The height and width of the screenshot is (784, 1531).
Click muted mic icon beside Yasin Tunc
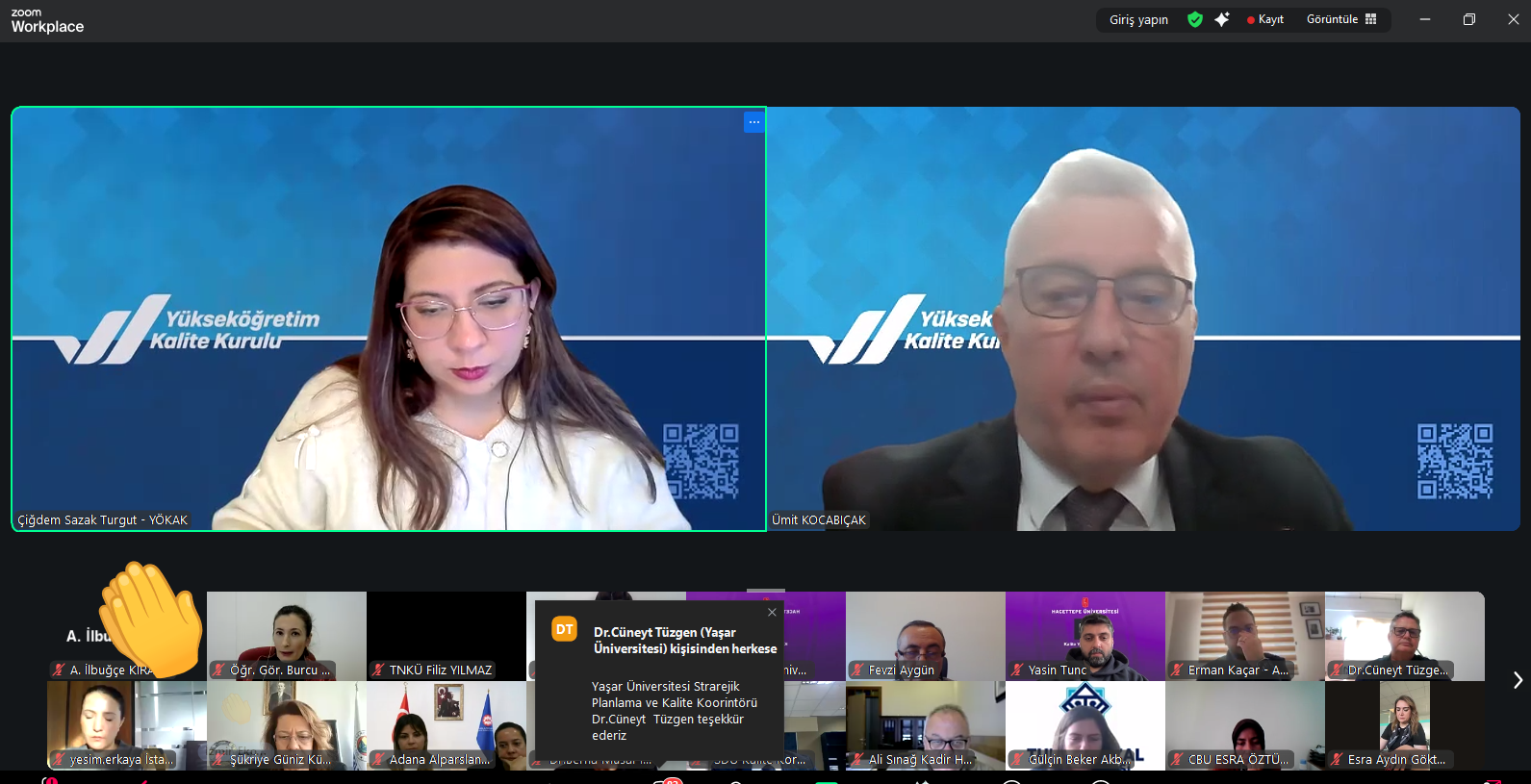click(1017, 670)
